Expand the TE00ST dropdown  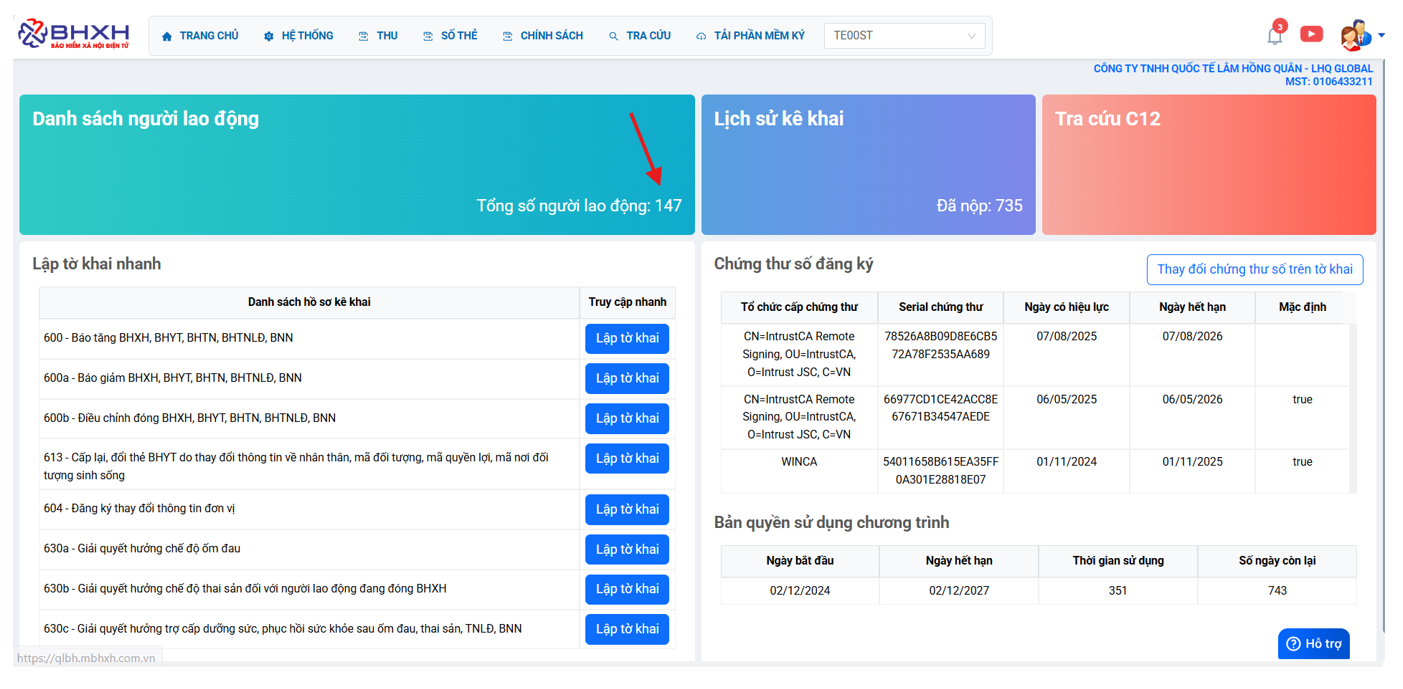point(904,36)
